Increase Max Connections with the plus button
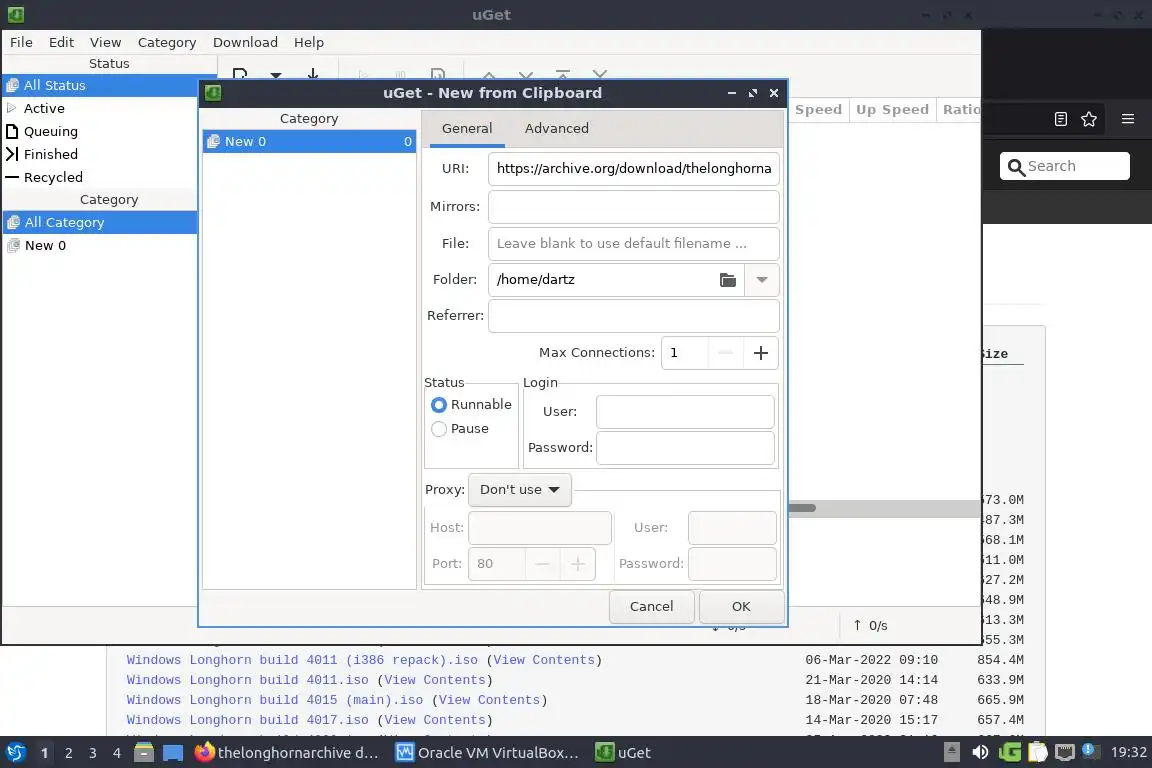The image size is (1152, 768). click(761, 353)
